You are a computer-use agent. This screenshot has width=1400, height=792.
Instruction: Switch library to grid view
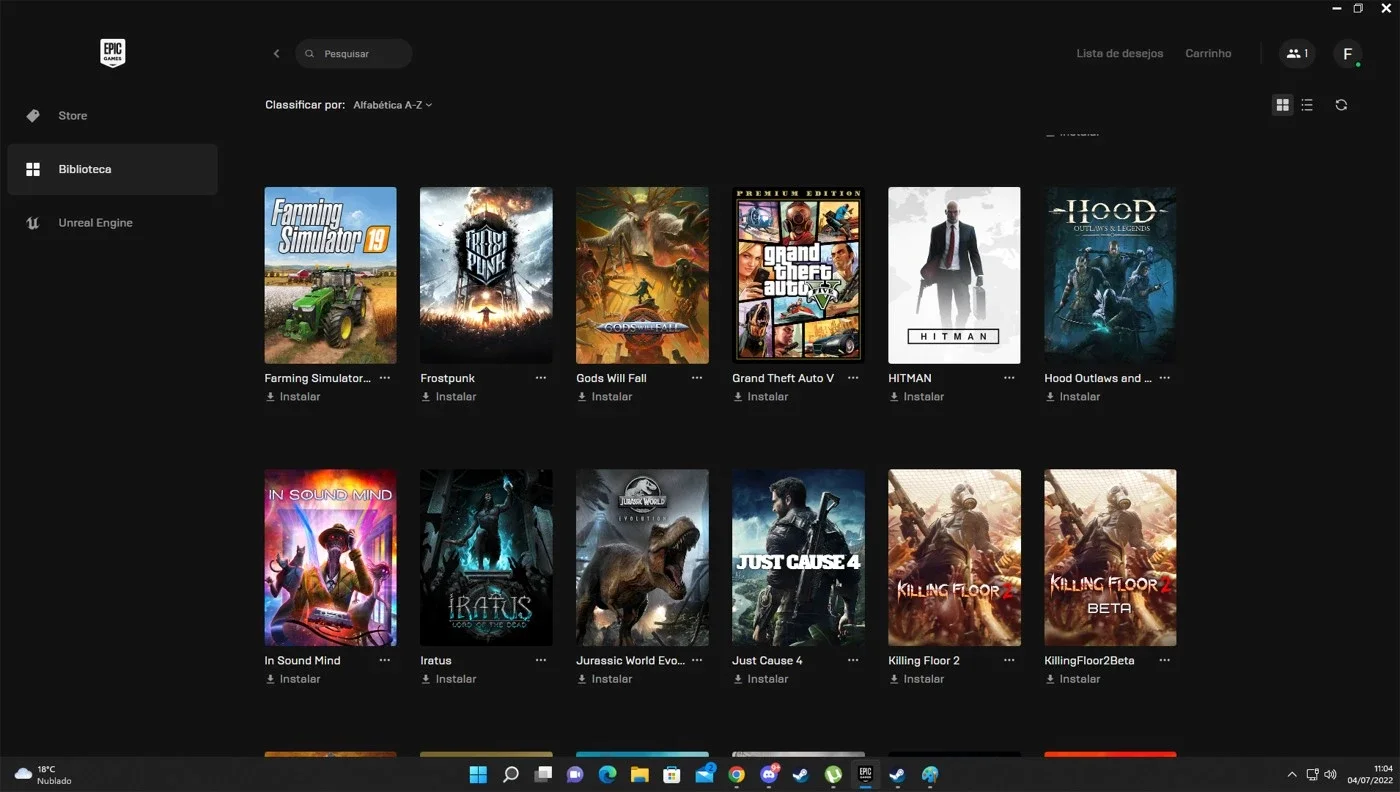pos(1282,105)
